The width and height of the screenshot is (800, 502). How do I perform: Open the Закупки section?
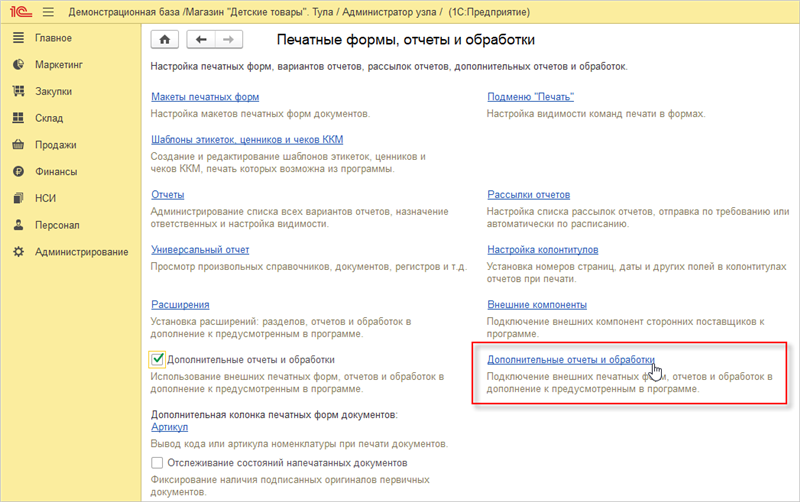tap(53, 91)
